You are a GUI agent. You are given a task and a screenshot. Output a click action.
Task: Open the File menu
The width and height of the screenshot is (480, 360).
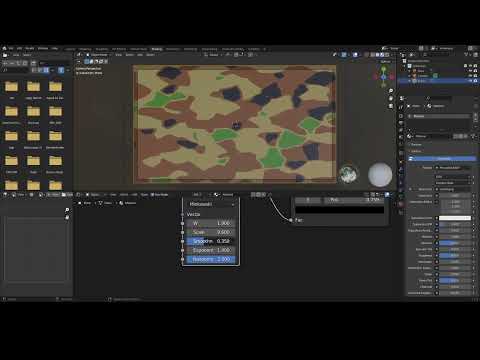coord(11,48)
